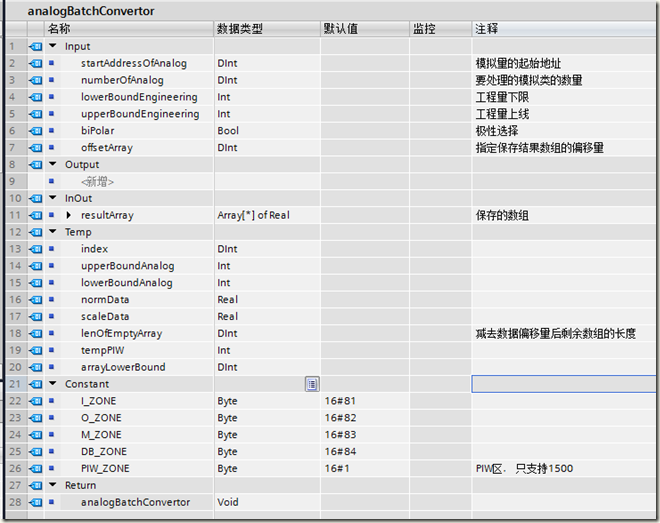Viewport: 660px width, 523px height.
Task: Collapse the Return section arrow
Action: point(53,484)
